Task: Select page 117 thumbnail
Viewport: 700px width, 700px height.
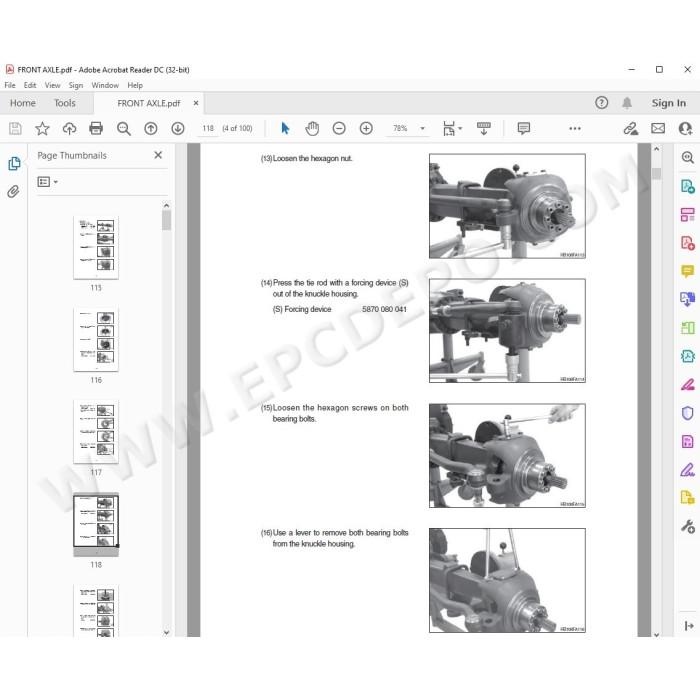Action: pyautogui.click(x=96, y=432)
